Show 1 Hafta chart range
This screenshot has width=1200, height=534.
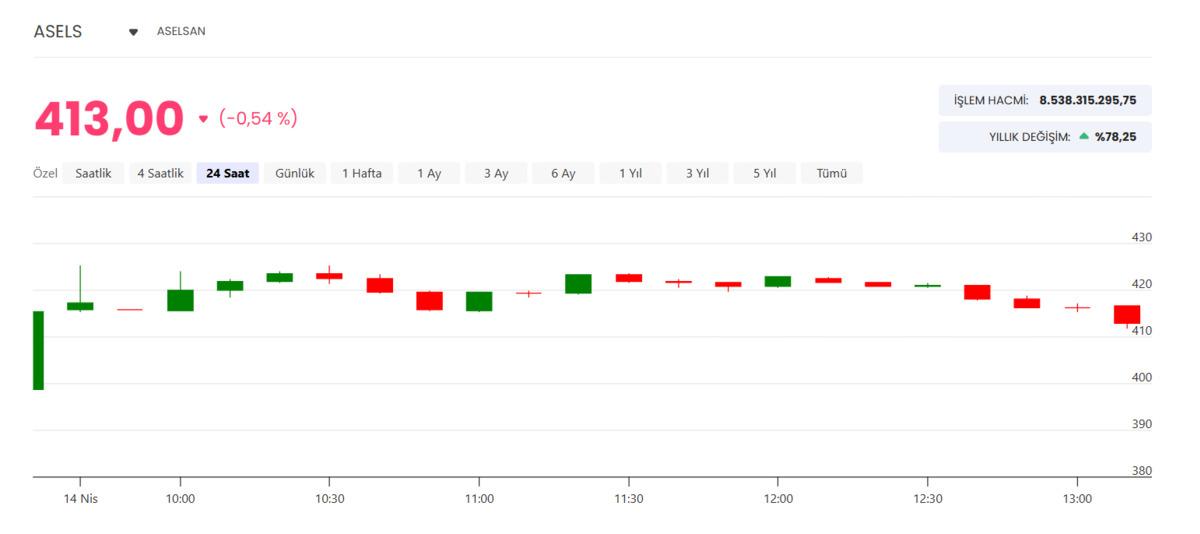pyautogui.click(x=361, y=173)
